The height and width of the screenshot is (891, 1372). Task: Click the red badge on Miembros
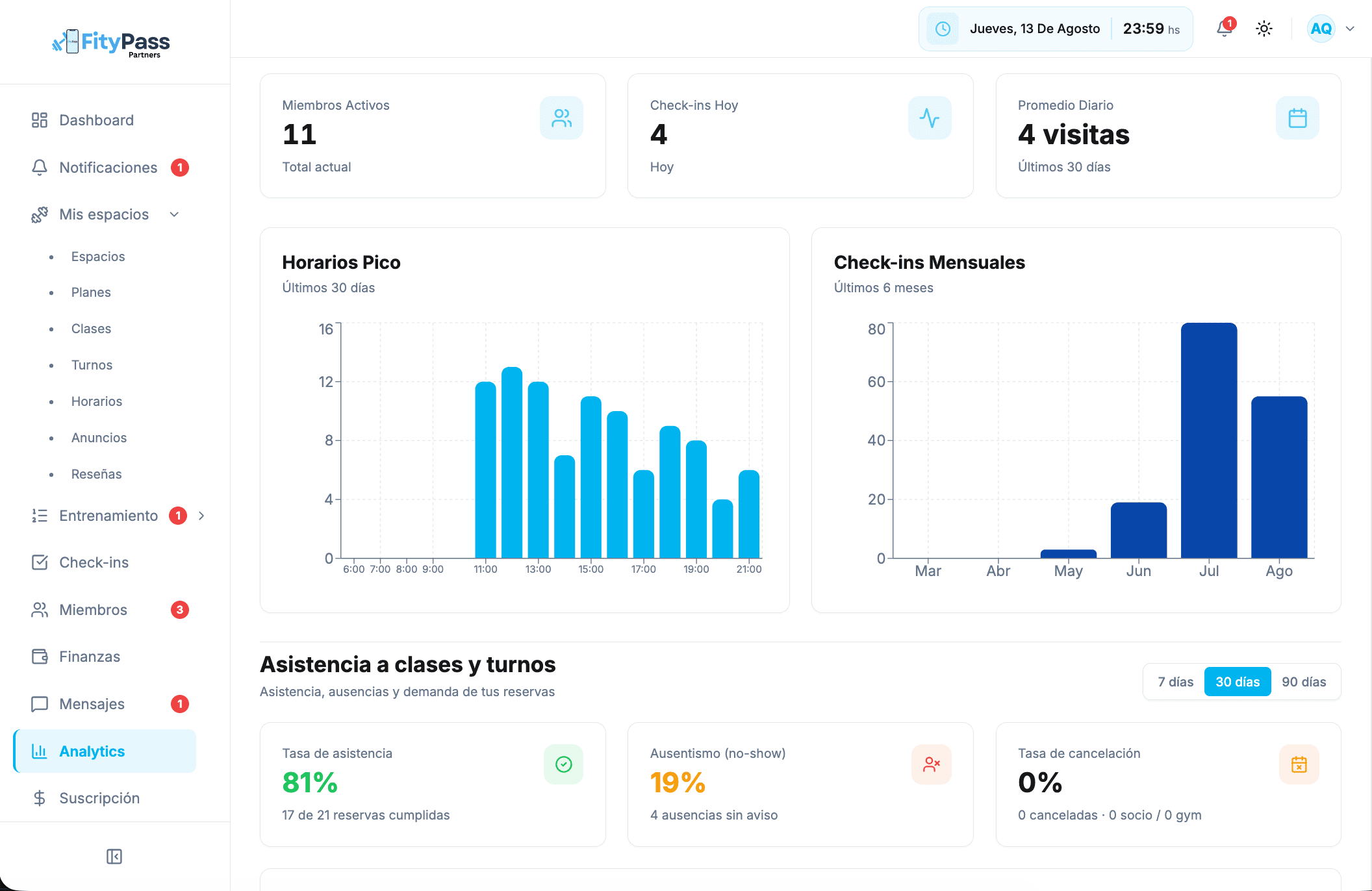click(x=180, y=610)
